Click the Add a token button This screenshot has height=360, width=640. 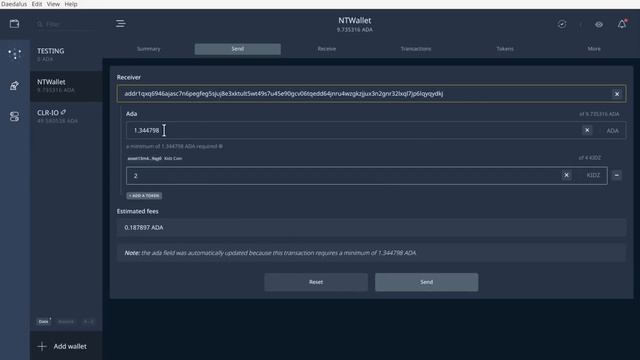144,196
